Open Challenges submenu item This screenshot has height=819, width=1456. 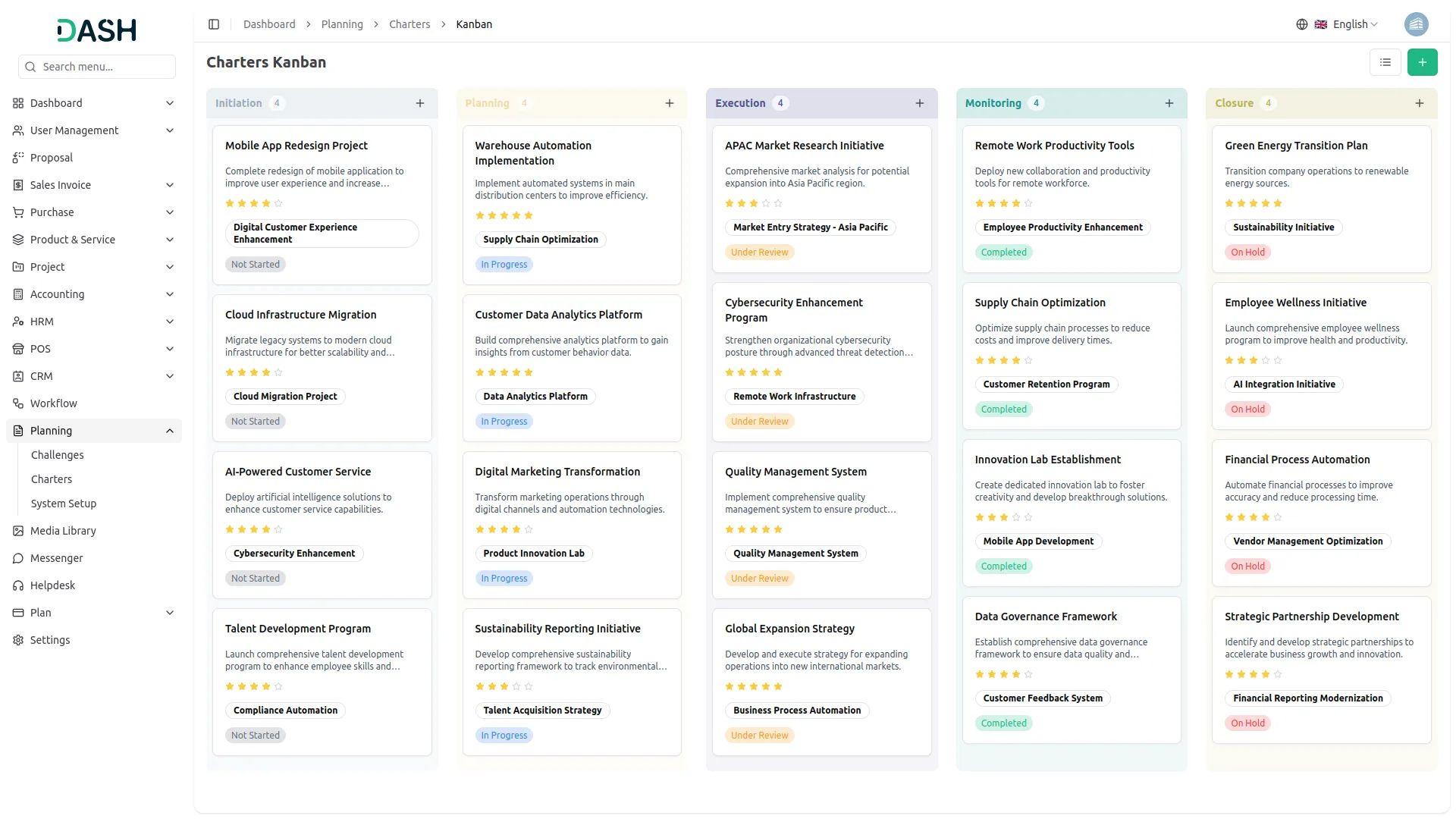coord(57,455)
